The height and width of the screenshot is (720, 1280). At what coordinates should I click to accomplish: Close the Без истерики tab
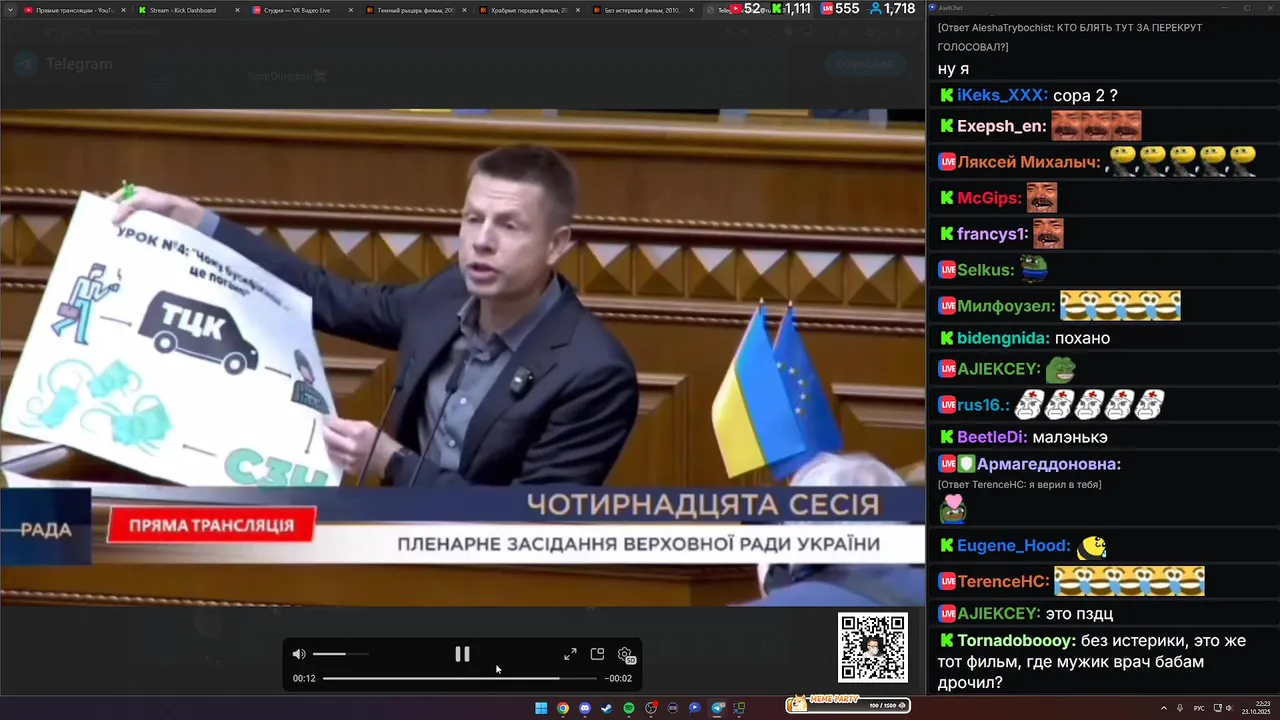[x=691, y=10]
